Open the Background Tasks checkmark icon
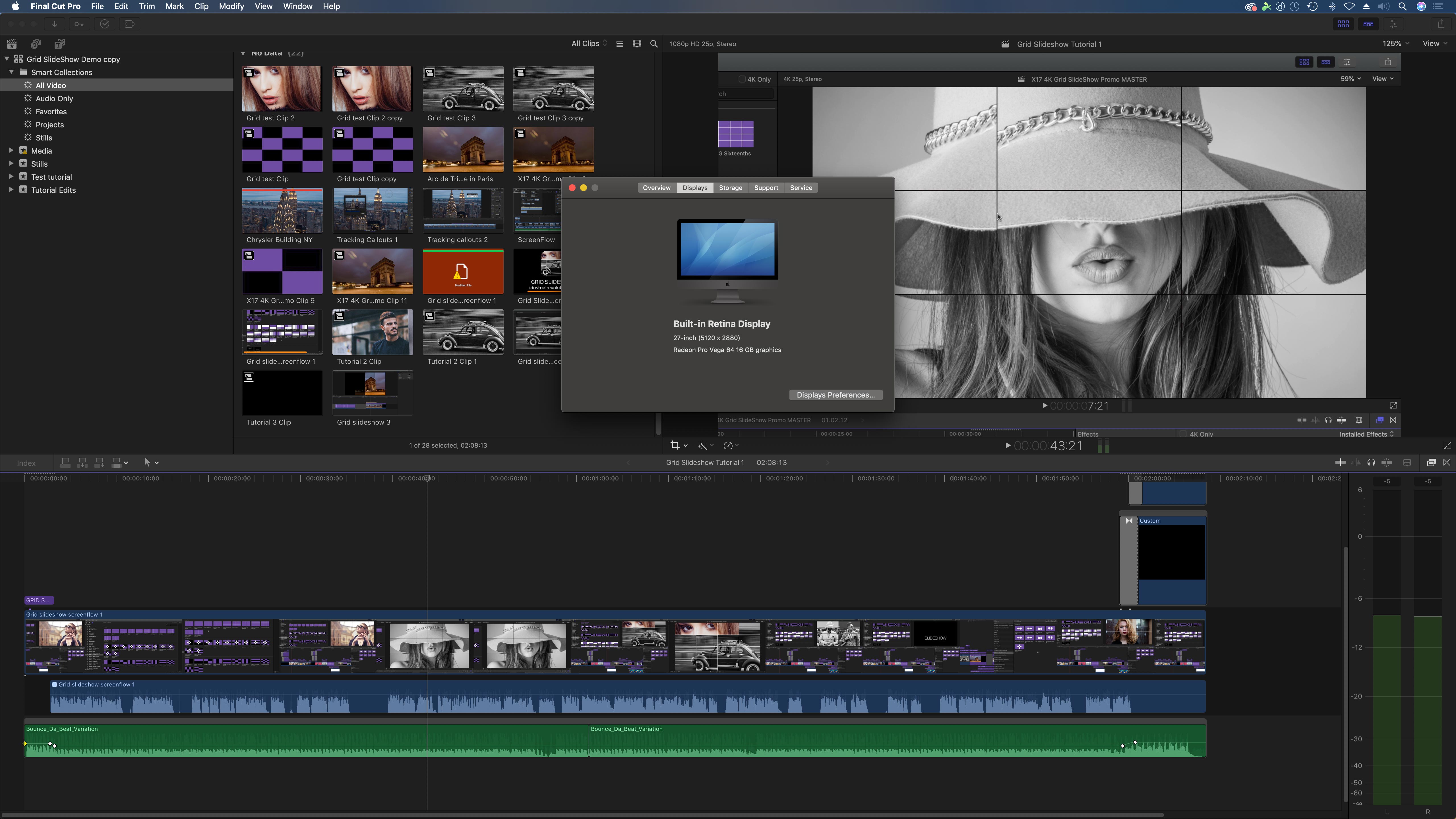1456x819 pixels. (105, 24)
